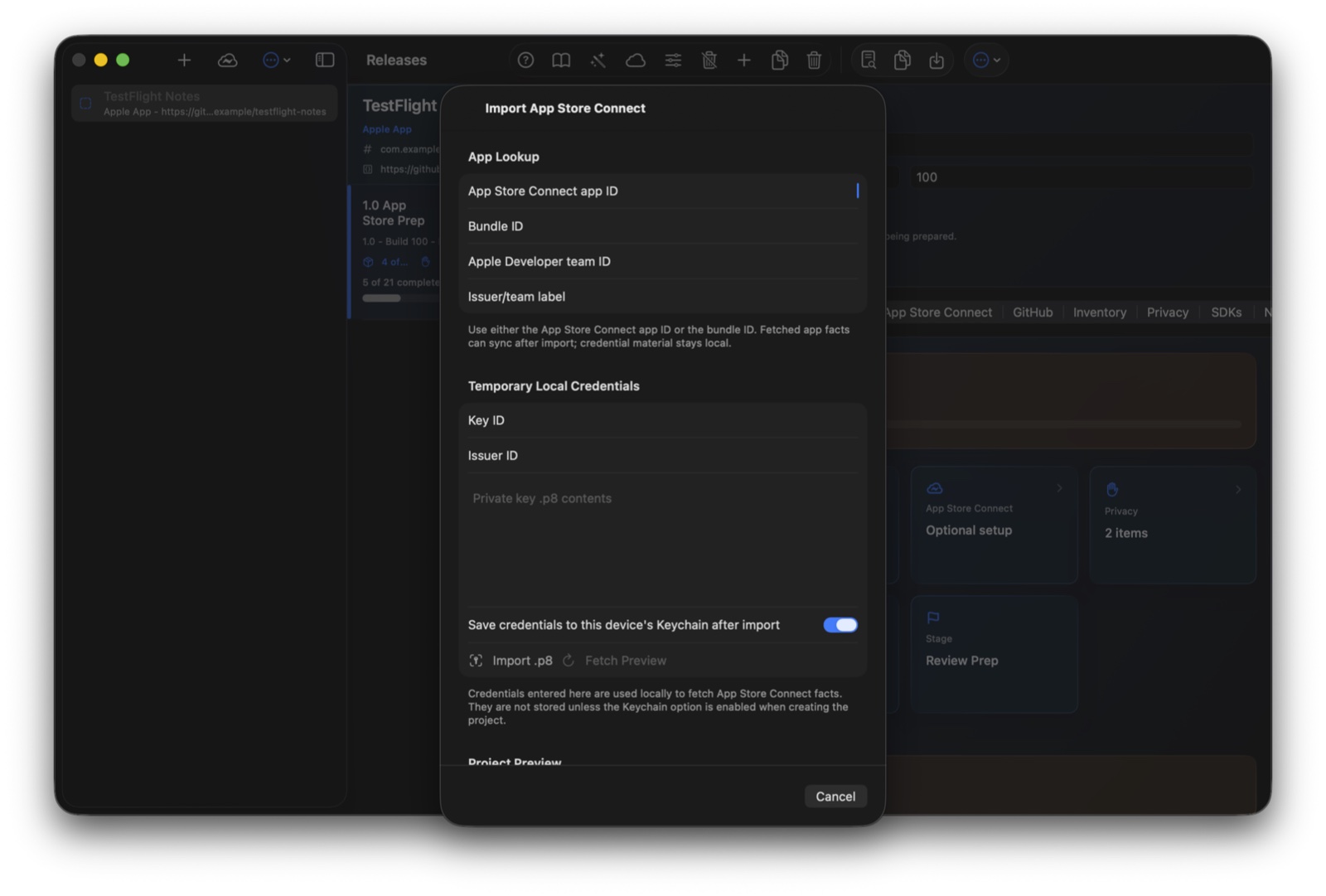Viewport: 1326px width, 896px height.
Task: Click the cloud icon in the App Store Connect card
Action: pos(935,488)
